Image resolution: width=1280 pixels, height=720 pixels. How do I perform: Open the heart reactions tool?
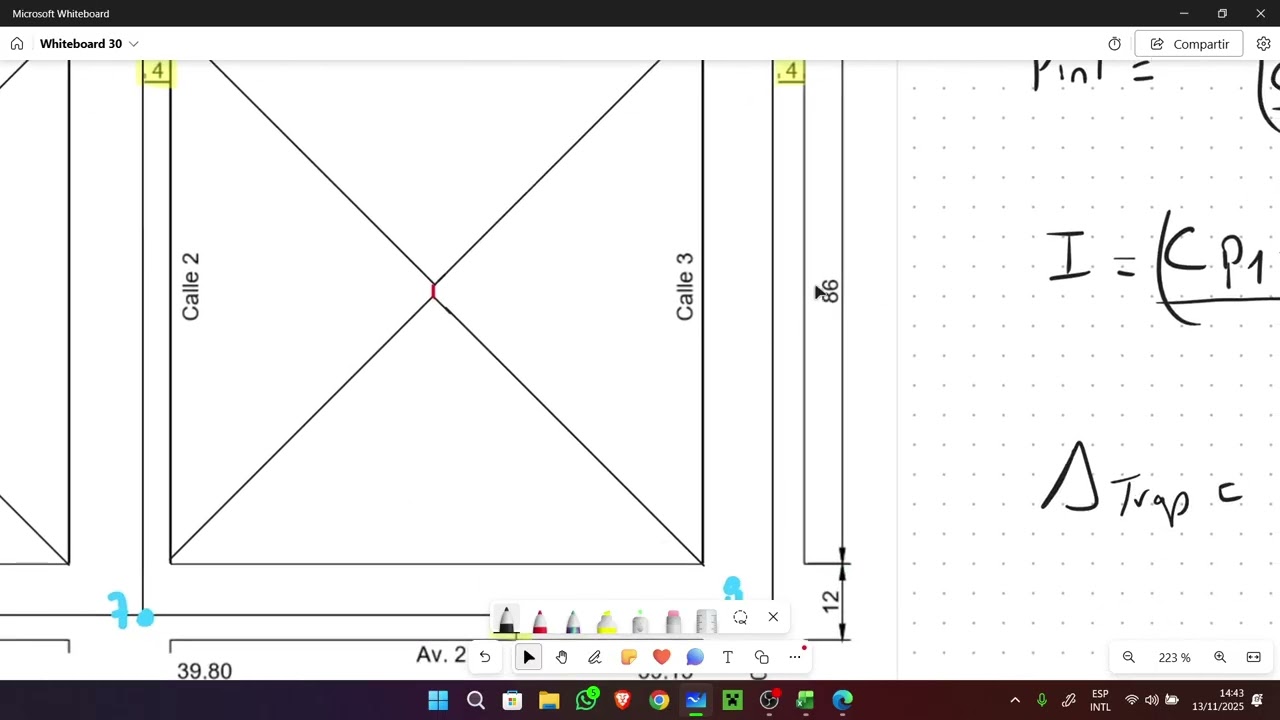coord(662,657)
